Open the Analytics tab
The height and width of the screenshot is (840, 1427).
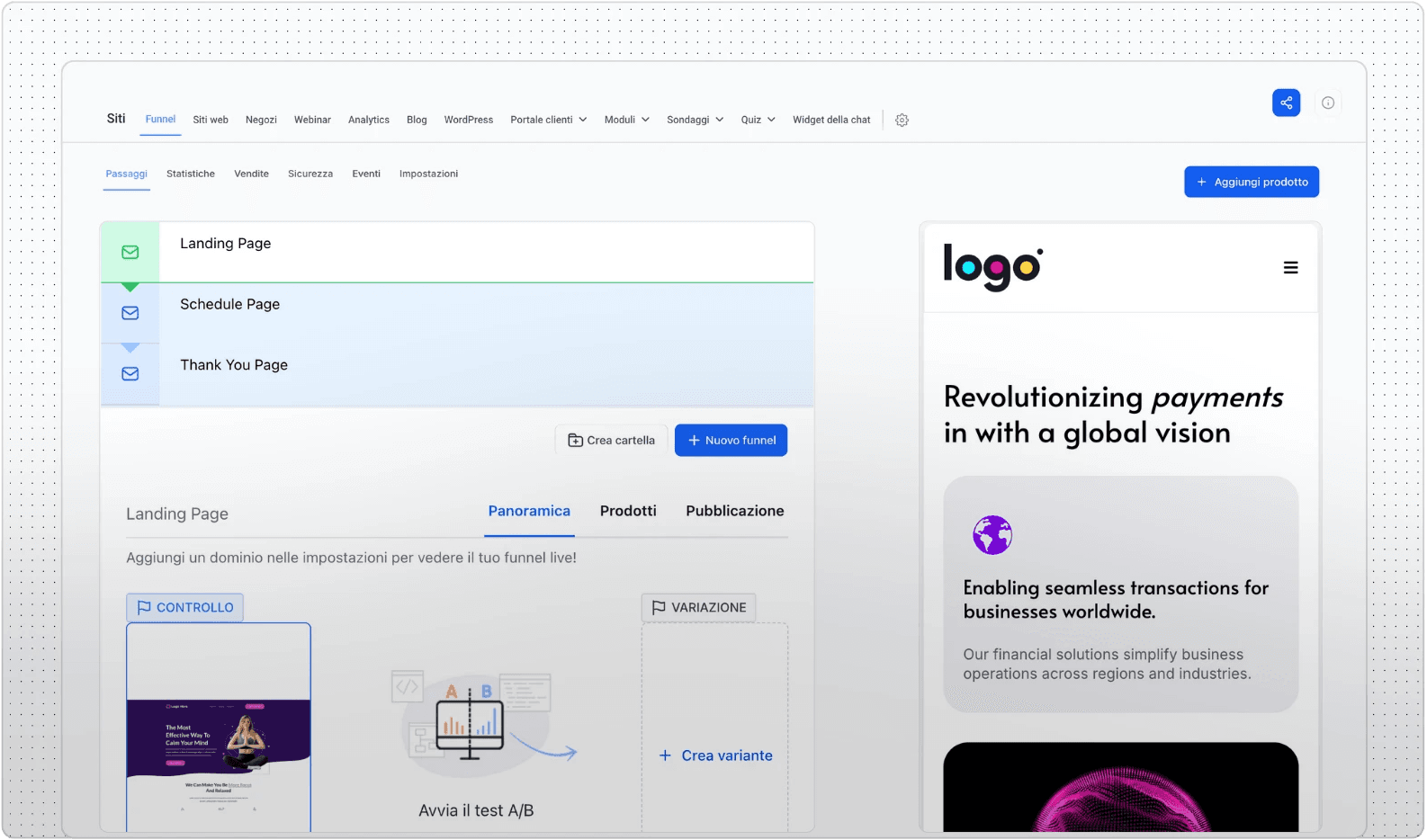click(369, 120)
